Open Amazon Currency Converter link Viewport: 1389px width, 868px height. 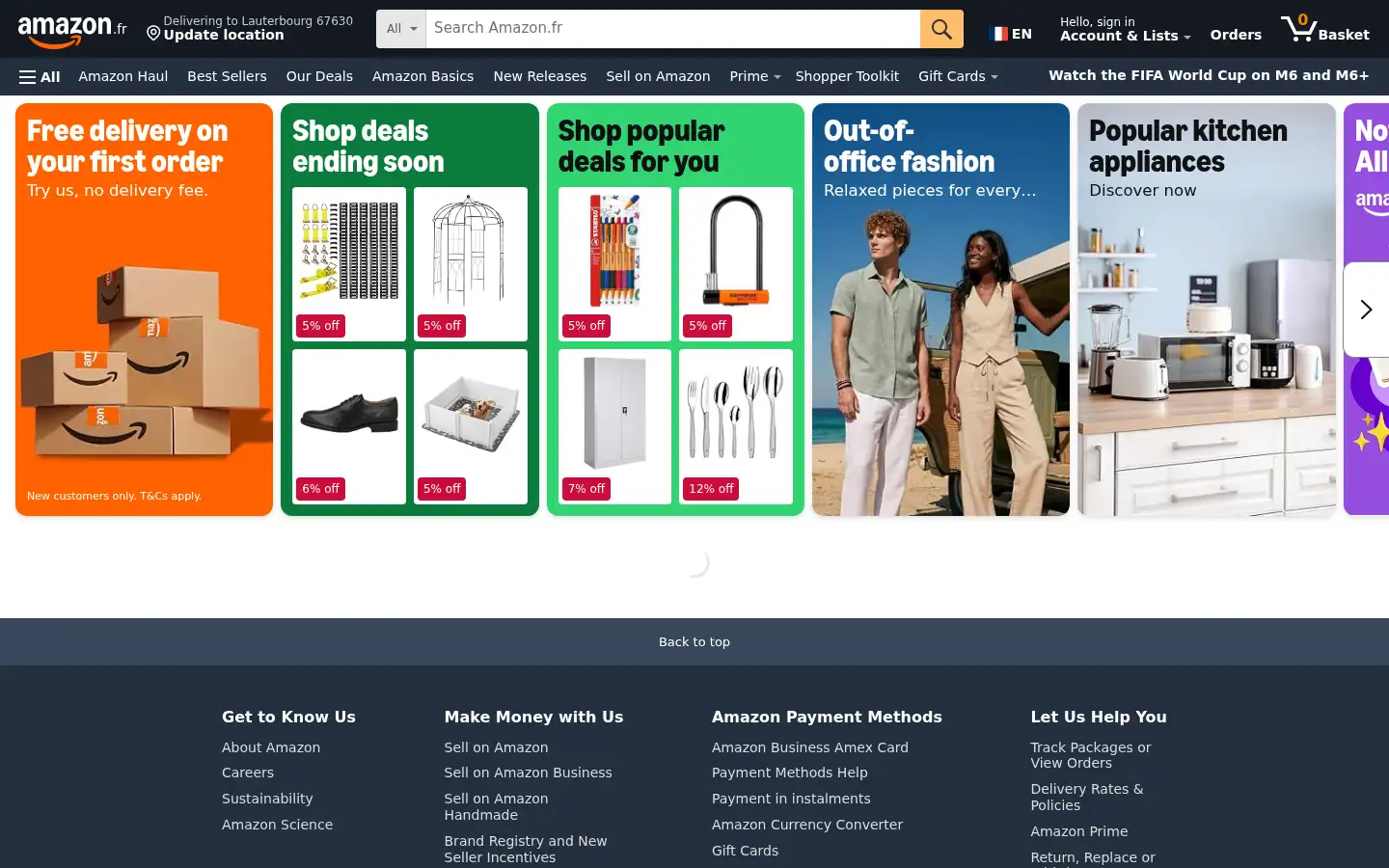point(807,825)
